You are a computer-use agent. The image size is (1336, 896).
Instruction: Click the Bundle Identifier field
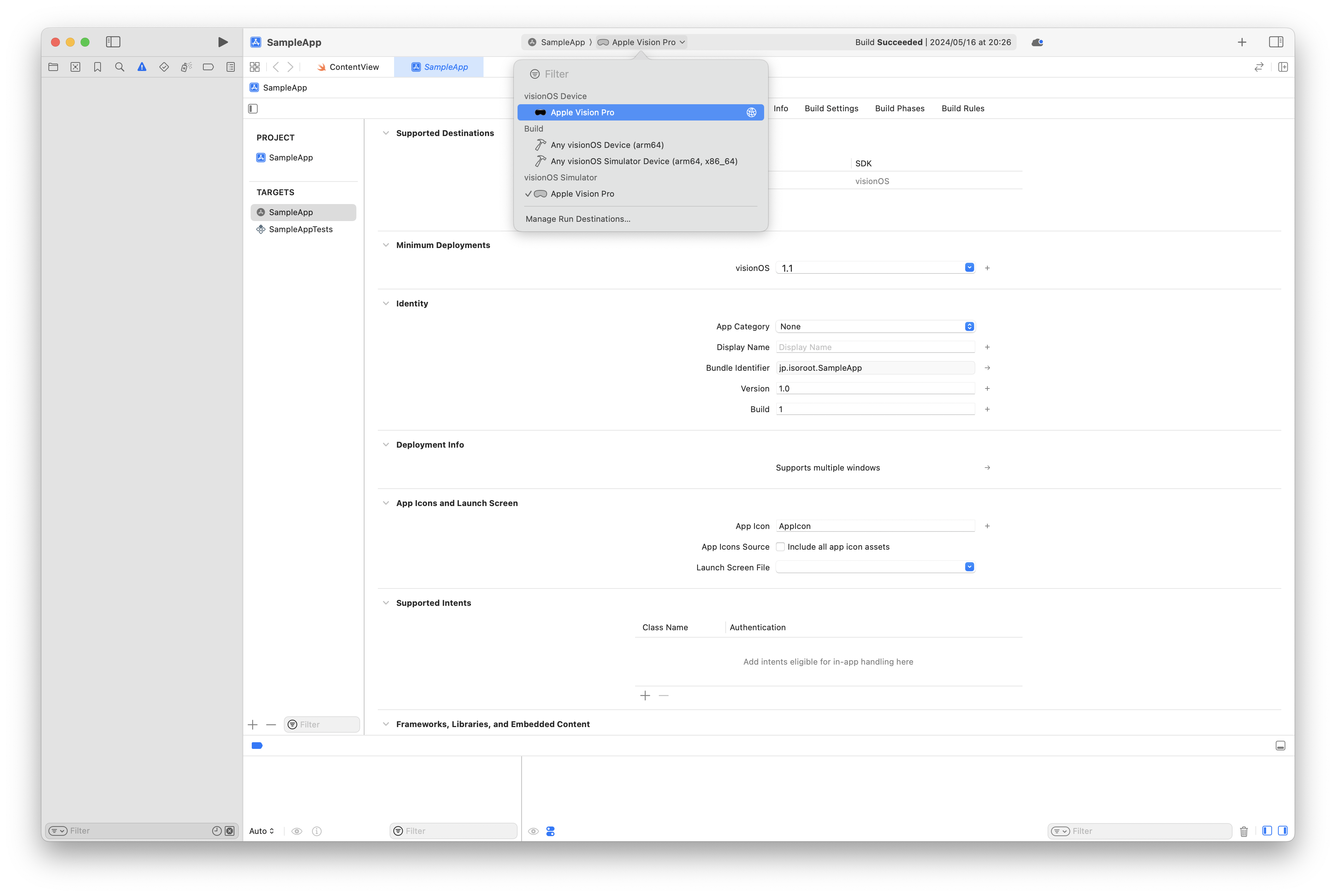(x=875, y=368)
